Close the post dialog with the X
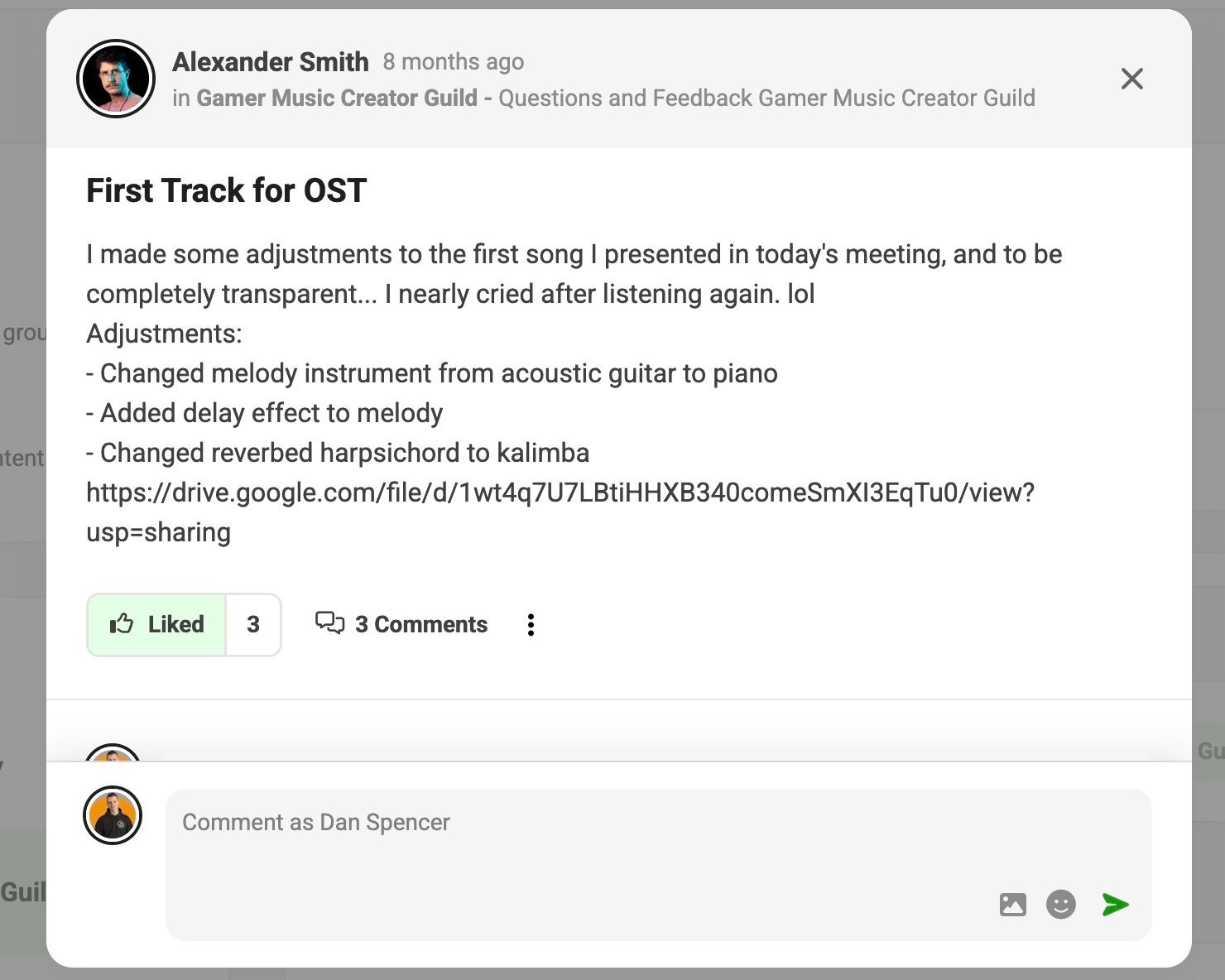 1131,79
